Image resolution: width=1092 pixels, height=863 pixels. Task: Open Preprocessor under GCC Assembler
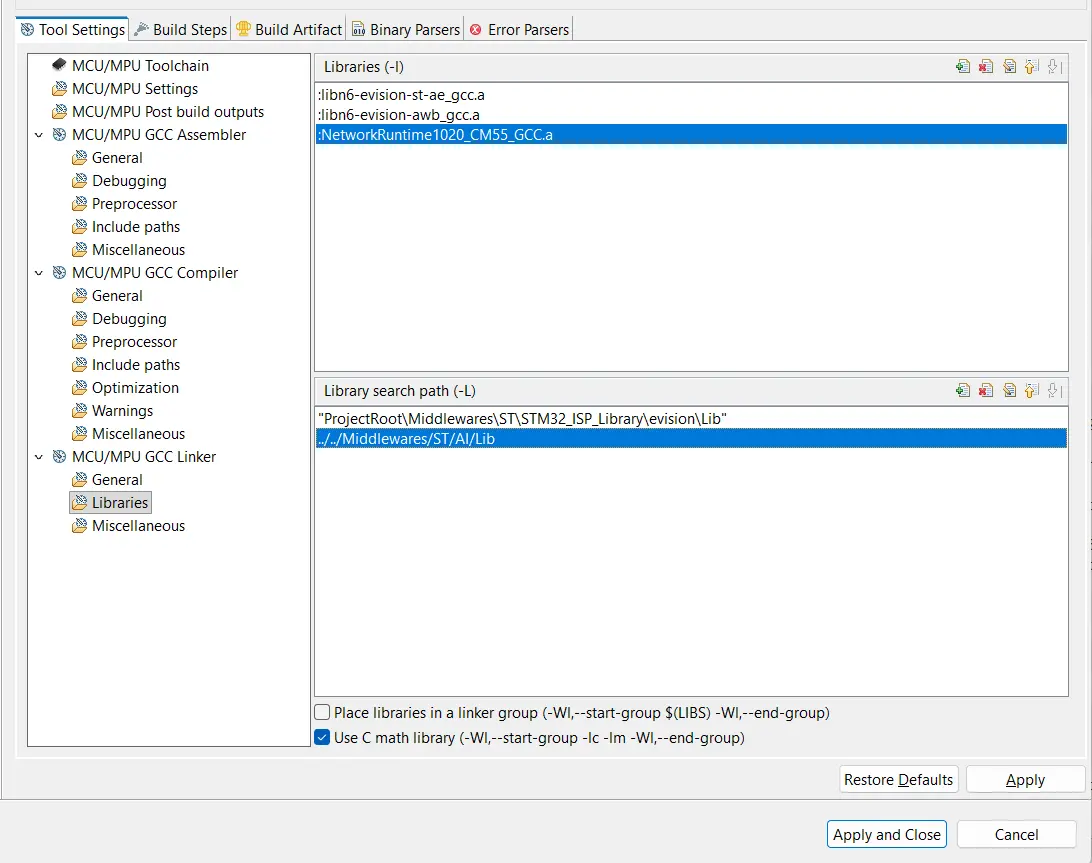tap(134, 203)
